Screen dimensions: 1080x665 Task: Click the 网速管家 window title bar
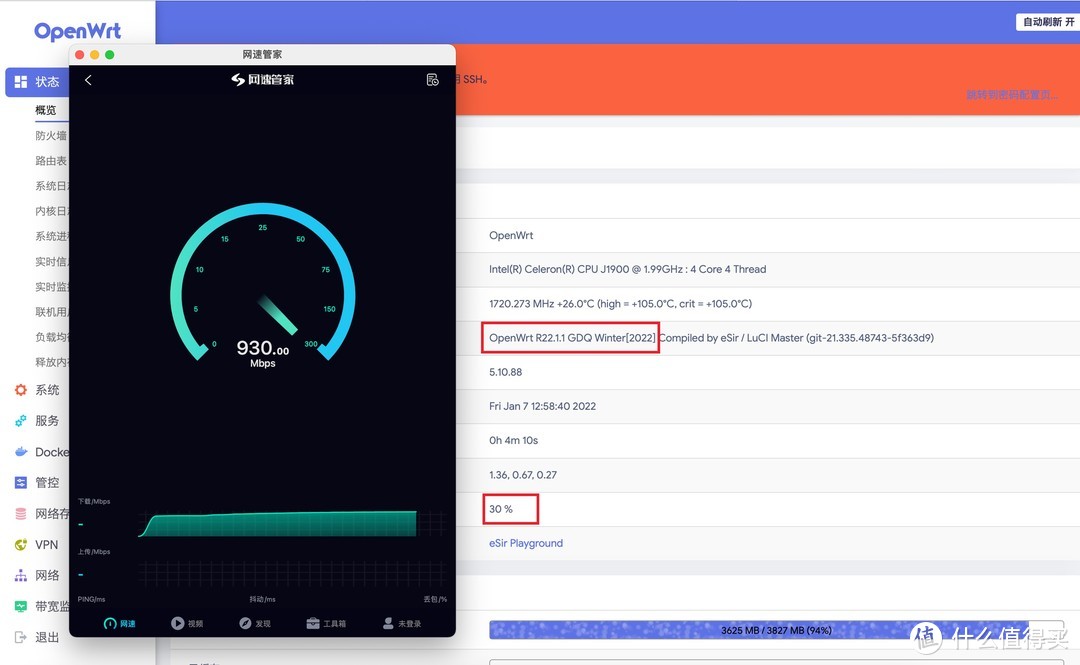tap(262, 54)
